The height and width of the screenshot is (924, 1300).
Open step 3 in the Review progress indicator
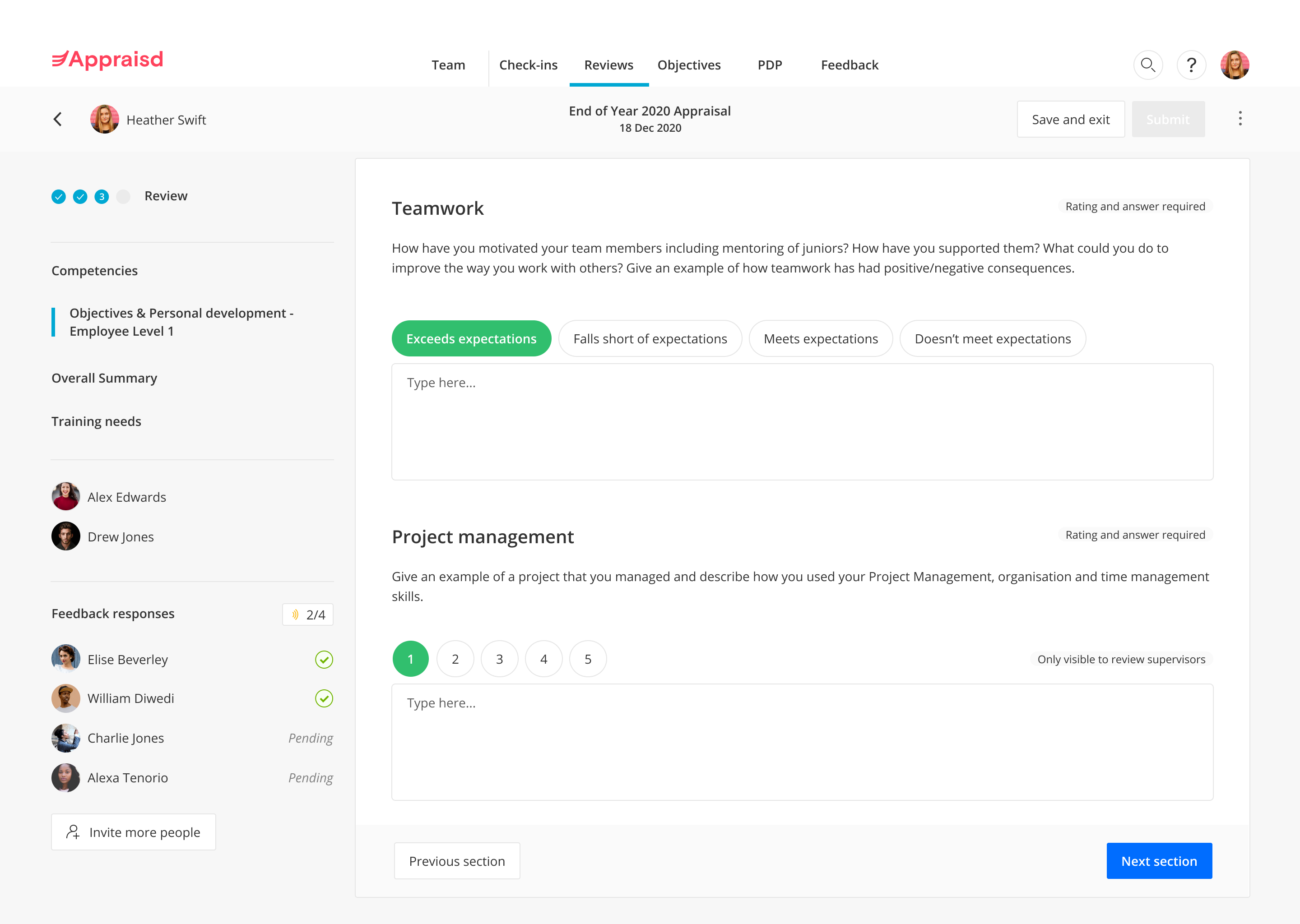pyautogui.click(x=101, y=196)
